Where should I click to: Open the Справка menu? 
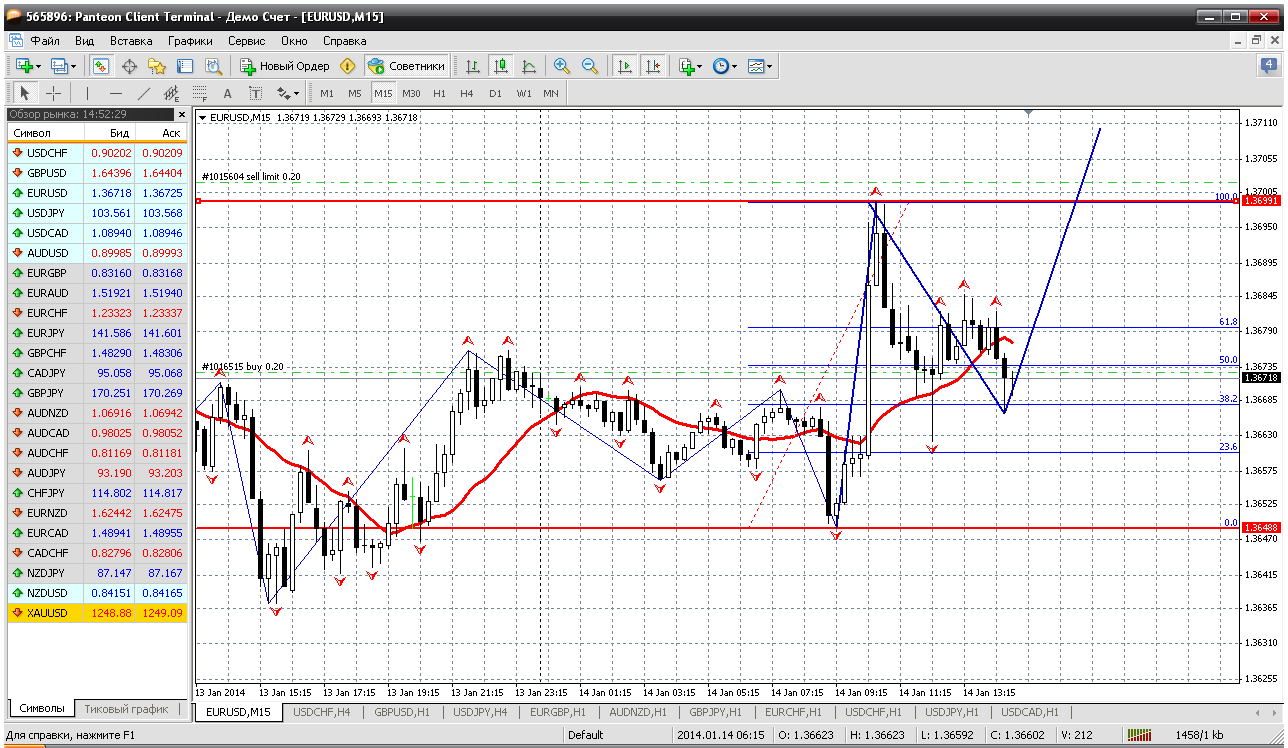[345, 41]
